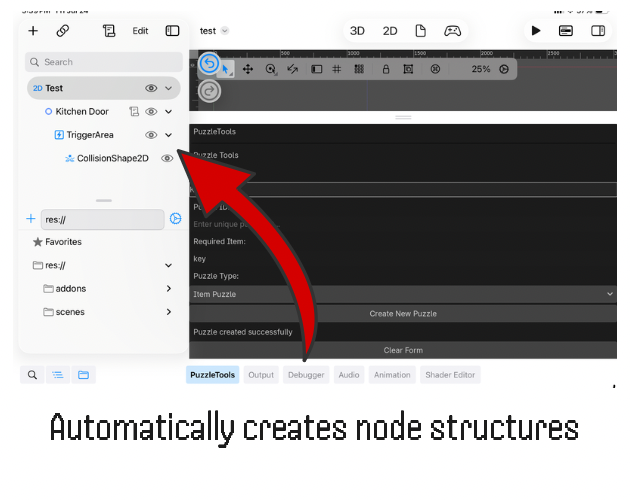Toggle the bottom panel layout icon

566,31
